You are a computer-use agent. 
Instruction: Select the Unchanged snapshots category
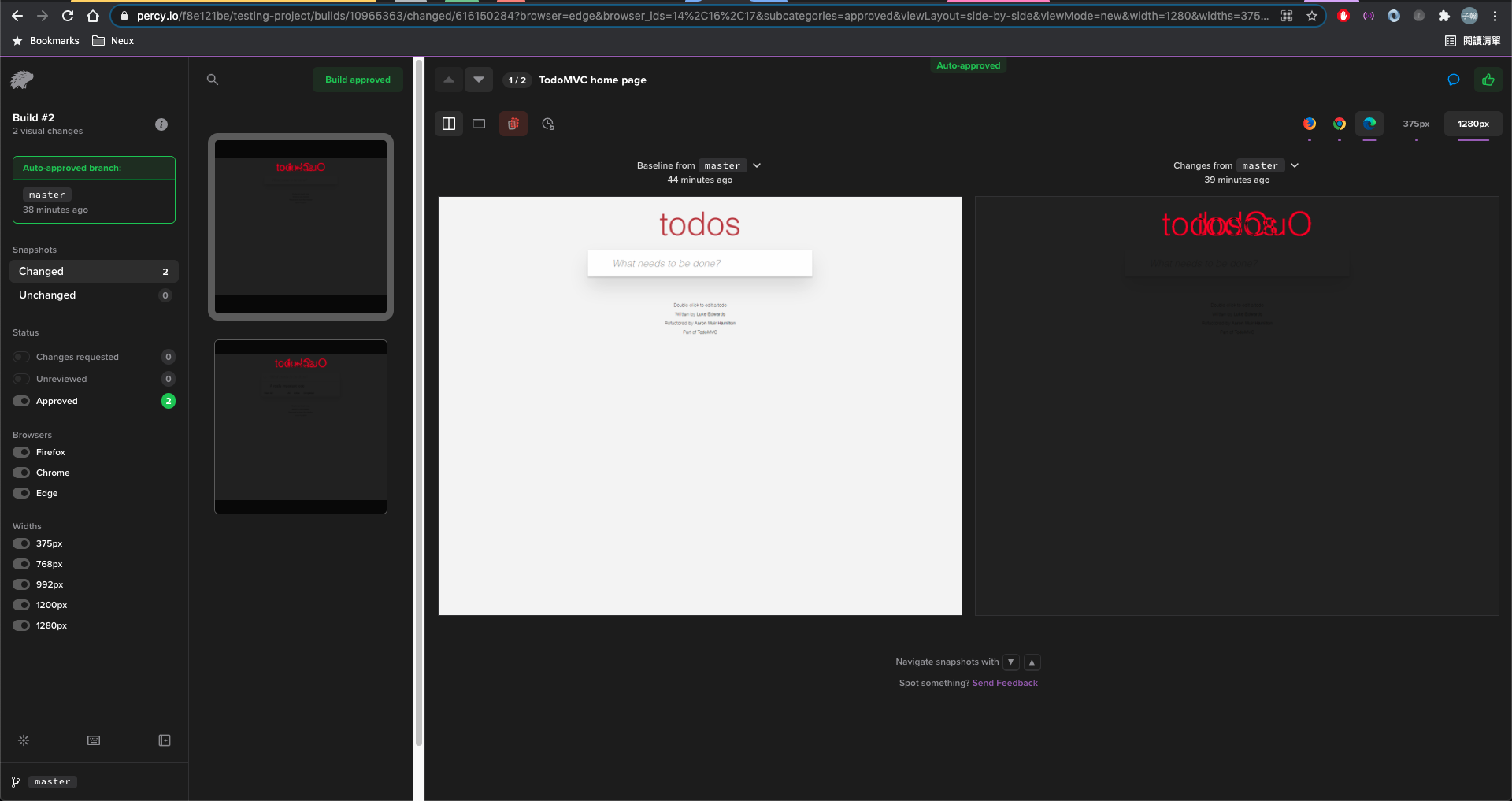click(94, 295)
